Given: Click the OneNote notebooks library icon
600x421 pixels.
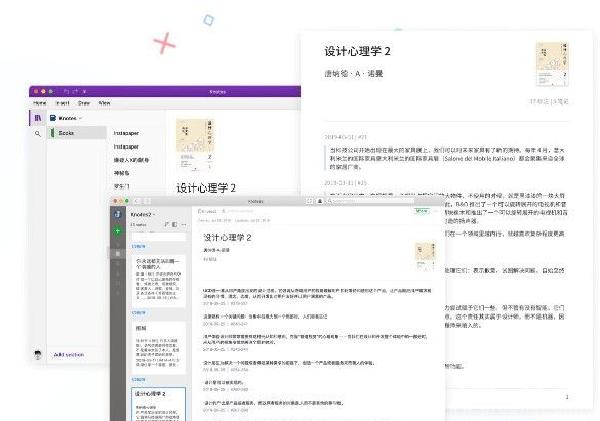Looking at the screenshot, I should click(x=38, y=118).
